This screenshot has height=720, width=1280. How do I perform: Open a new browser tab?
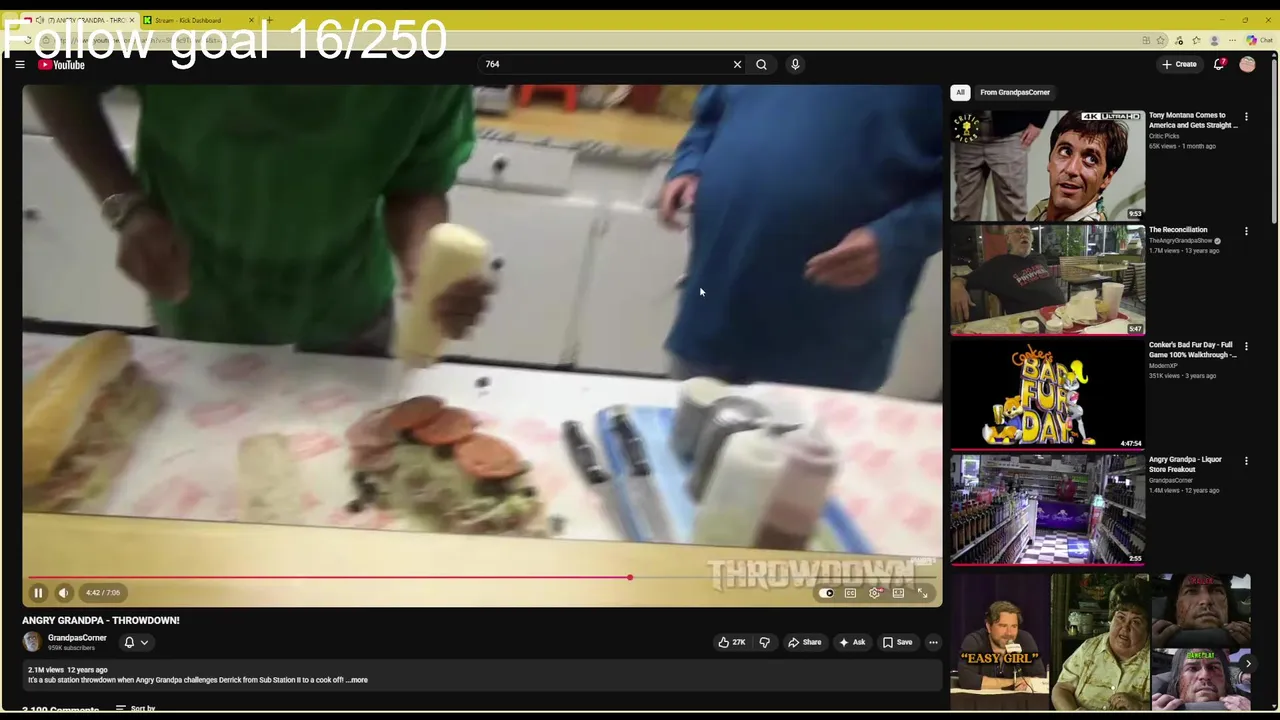pyautogui.click(x=269, y=20)
